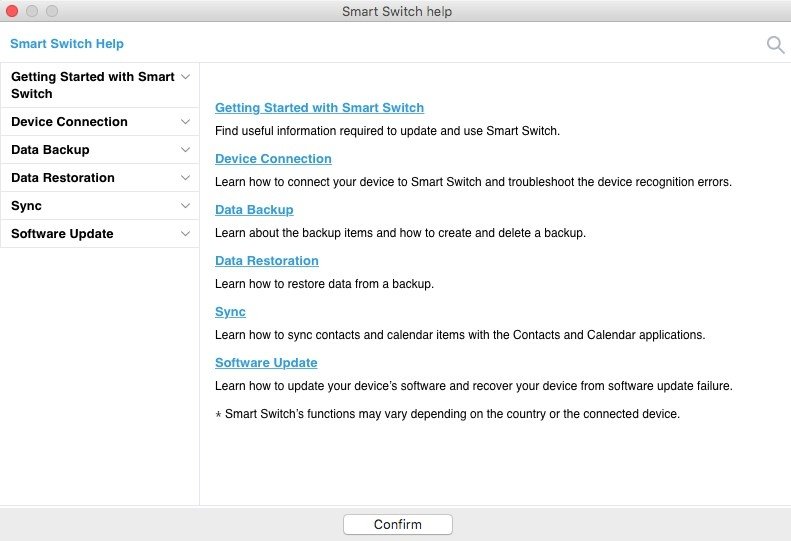Click the text about Smart Switch's functions varying
The height and width of the screenshot is (541, 791).
point(447,414)
